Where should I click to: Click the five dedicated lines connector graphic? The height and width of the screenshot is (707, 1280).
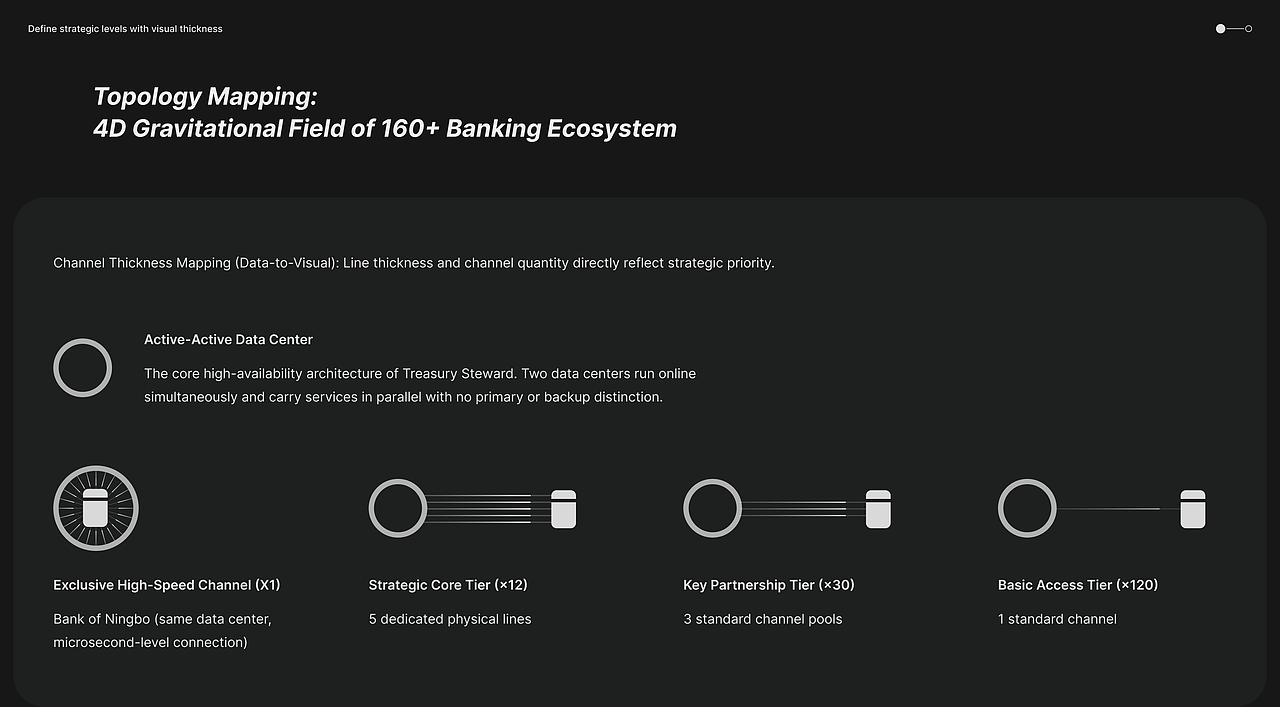coord(489,509)
